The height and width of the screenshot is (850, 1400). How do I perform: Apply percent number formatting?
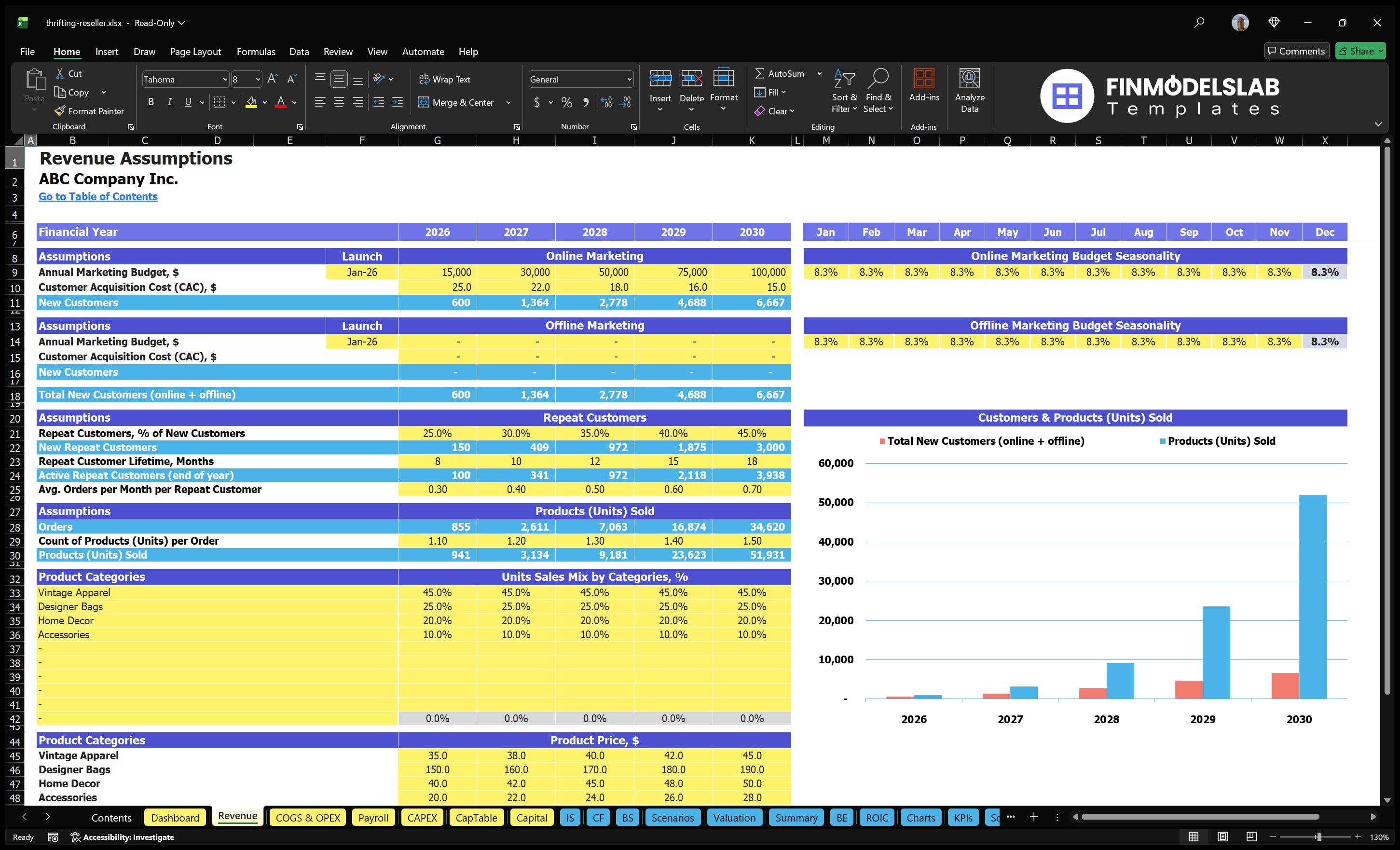pos(566,103)
